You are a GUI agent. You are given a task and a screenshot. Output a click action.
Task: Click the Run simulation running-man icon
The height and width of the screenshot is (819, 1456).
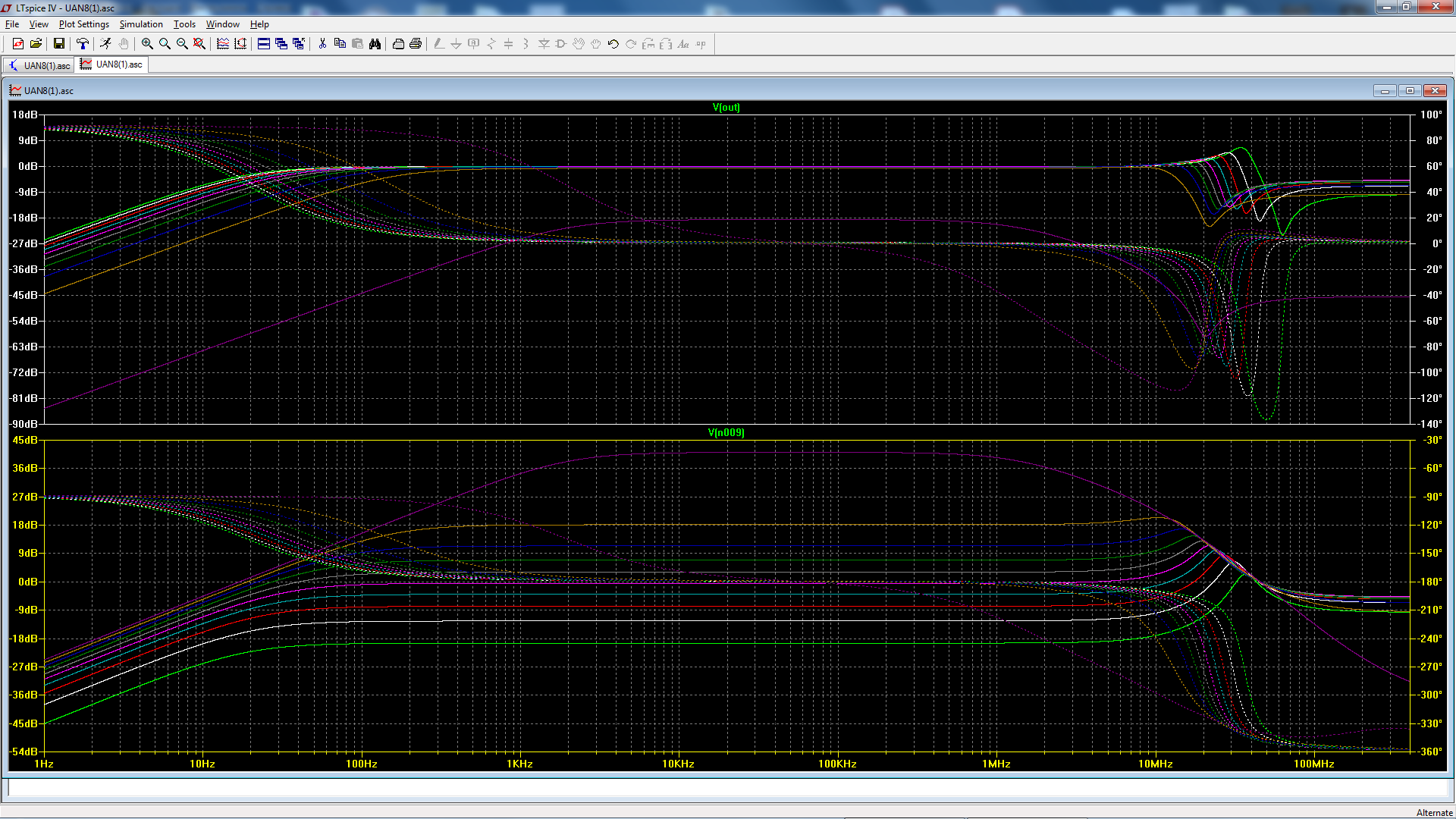point(105,44)
